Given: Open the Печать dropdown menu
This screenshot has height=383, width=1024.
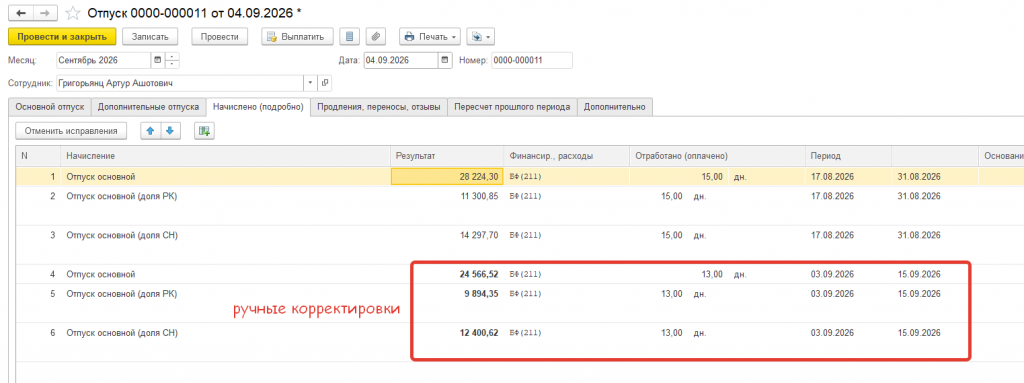Looking at the screenshot, I should [430, 37].
